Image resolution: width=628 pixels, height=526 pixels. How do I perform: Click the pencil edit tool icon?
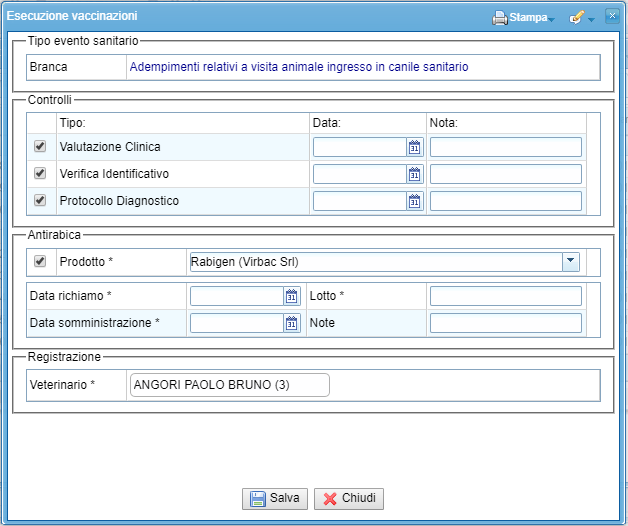click(x=576, y=18)
